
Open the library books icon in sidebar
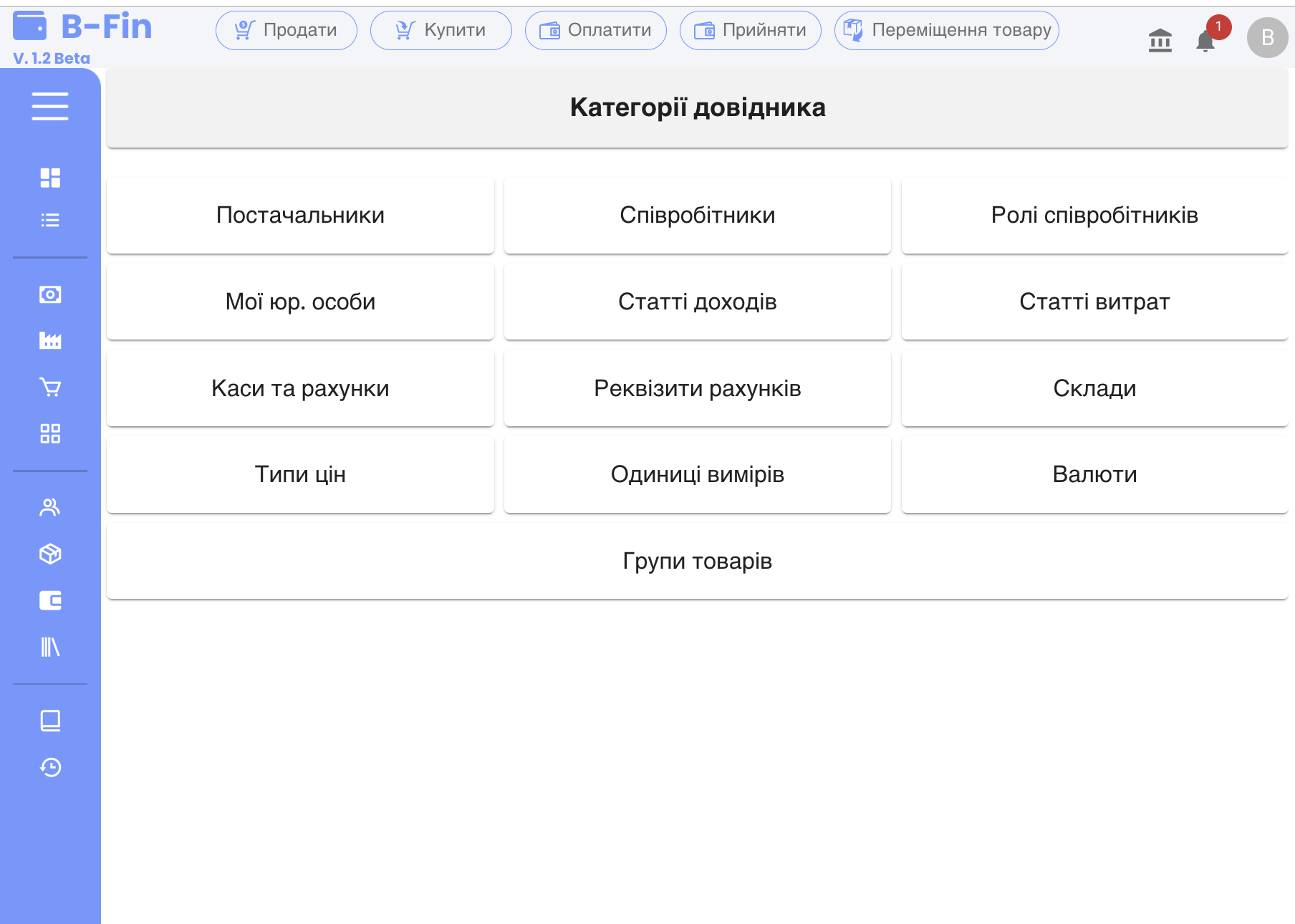(50, 647)
